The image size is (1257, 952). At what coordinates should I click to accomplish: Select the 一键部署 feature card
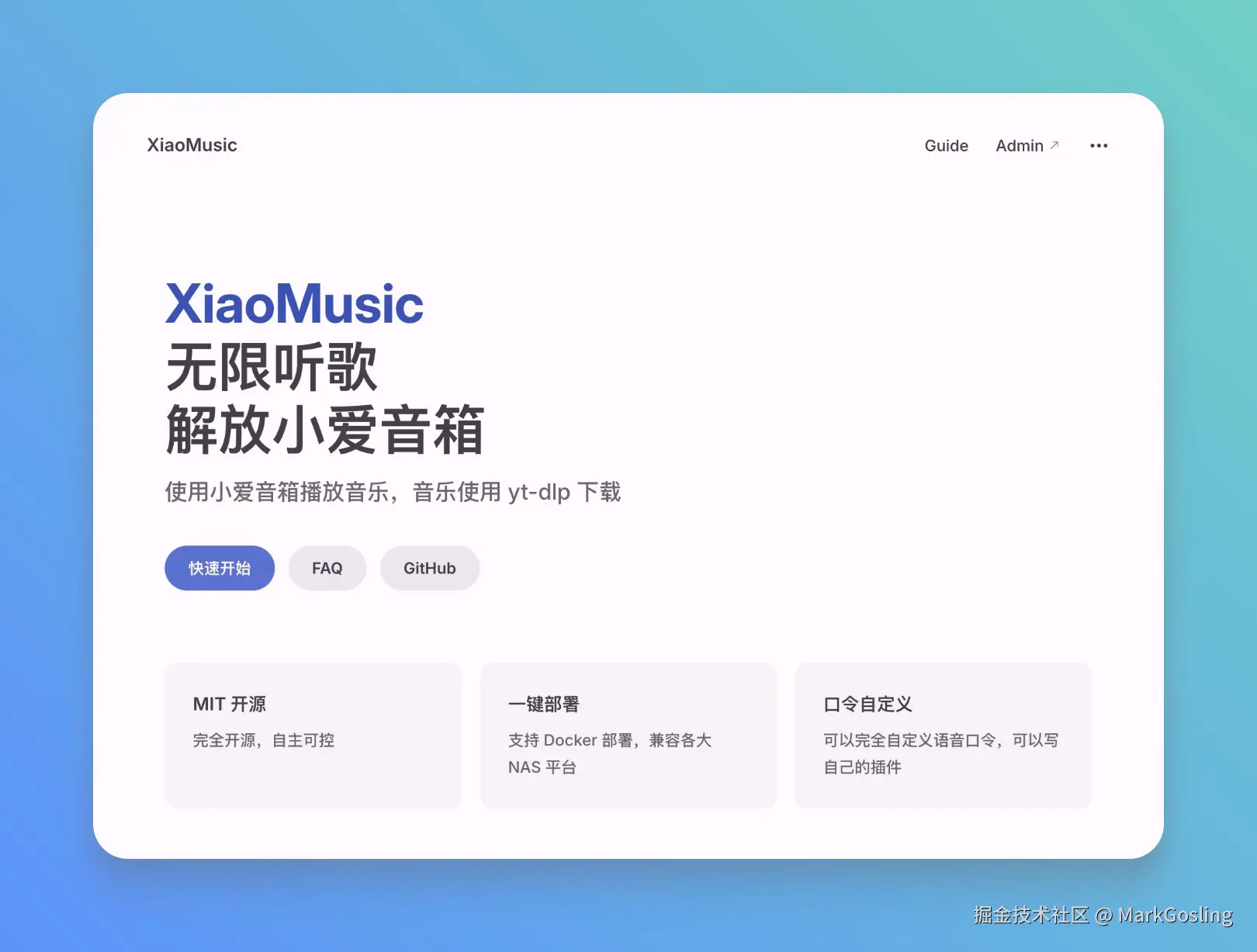pos(628,734)
